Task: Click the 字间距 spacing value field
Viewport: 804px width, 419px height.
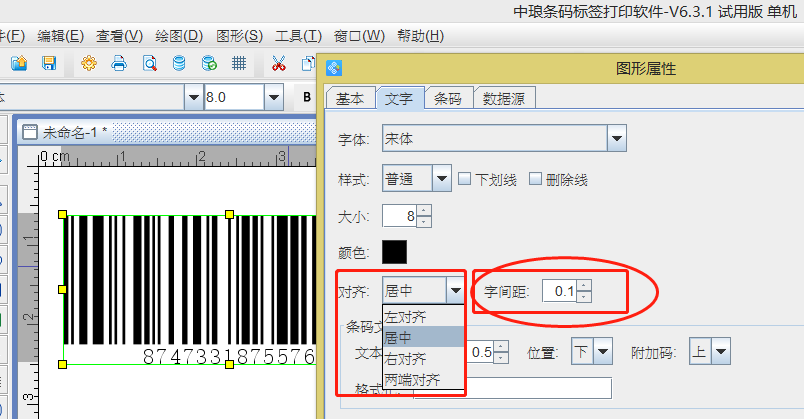Action: (x=559, y=292)
